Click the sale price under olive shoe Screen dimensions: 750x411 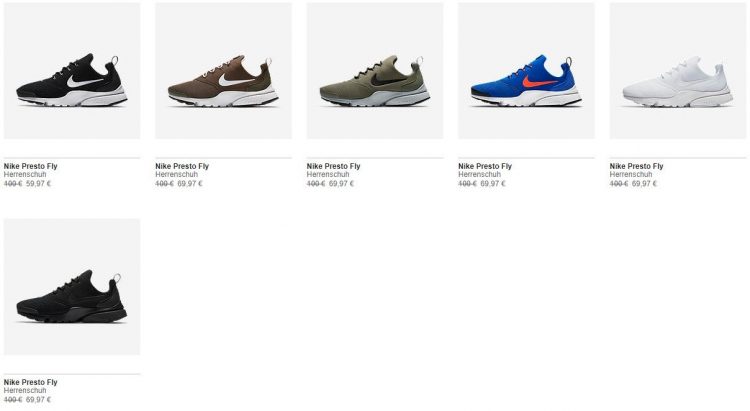click(x=342, y=184)
